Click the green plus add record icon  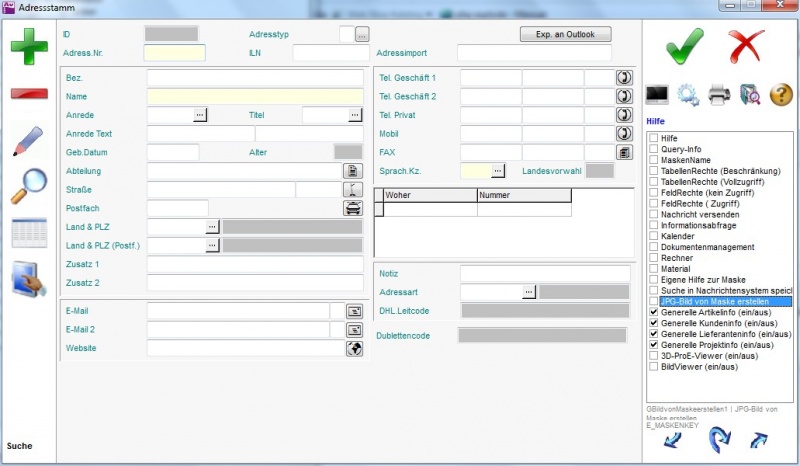(x=29, y=47)
